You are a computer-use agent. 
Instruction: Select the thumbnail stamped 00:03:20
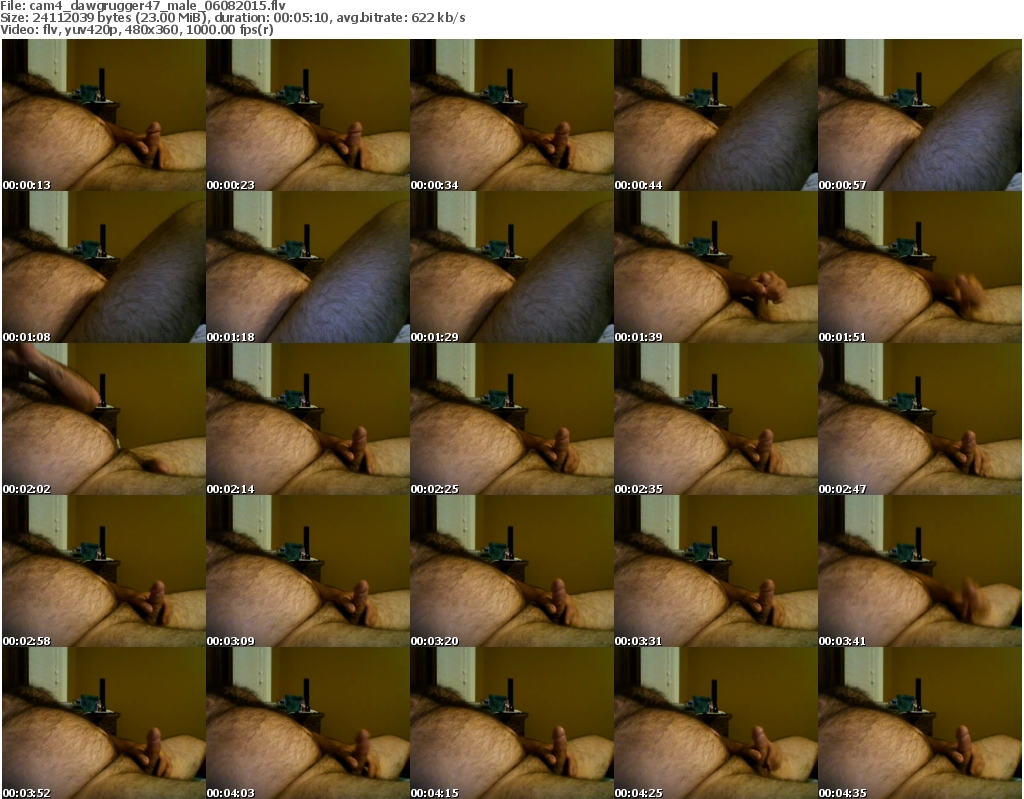click(512, 571)
